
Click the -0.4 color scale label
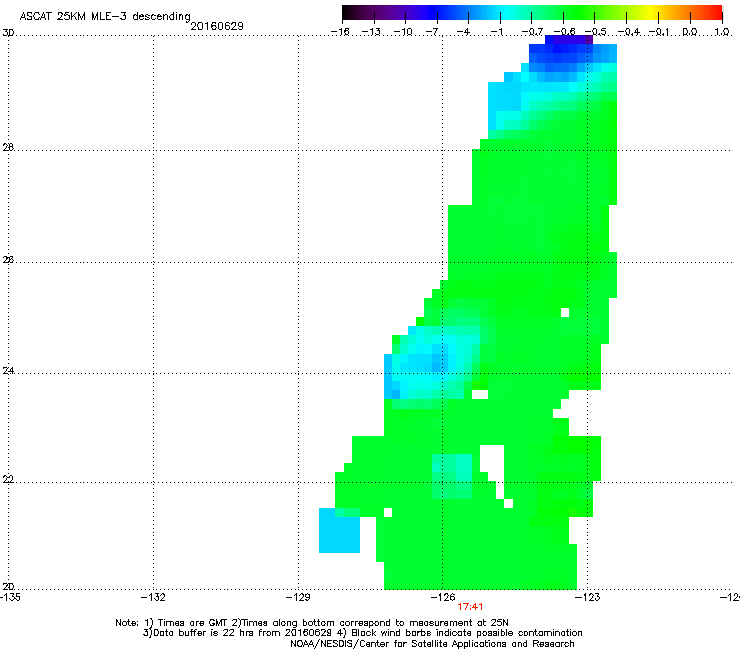pos(629,32)
